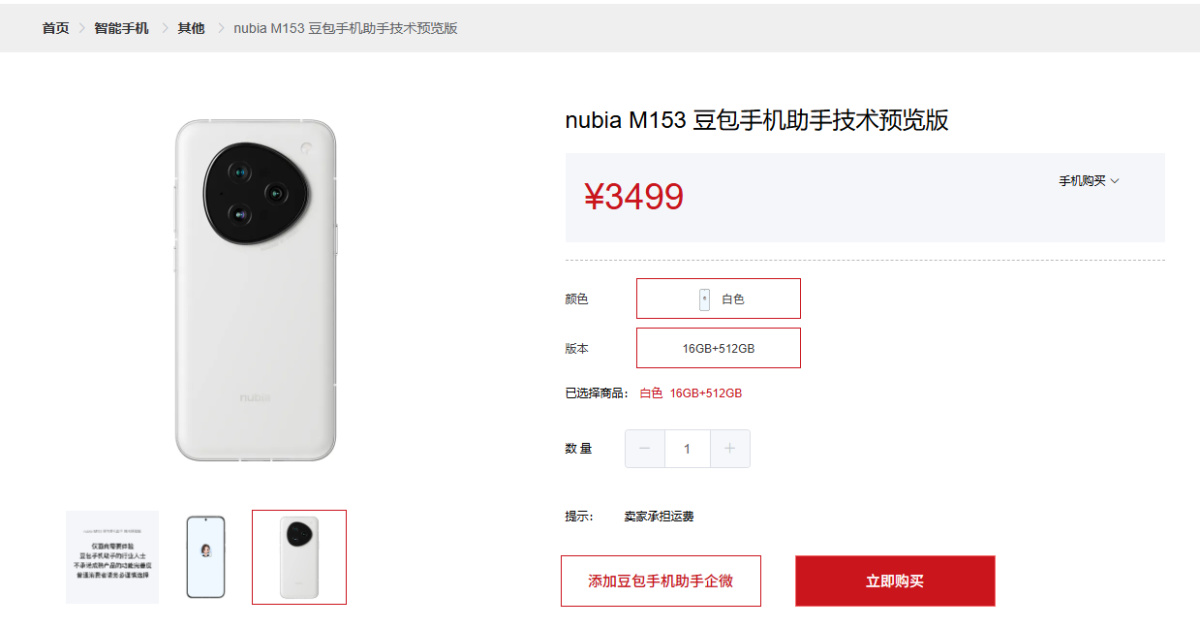Expand the 手机购买 dropdown
1200x628 pixels.
tap(1089, 181)
